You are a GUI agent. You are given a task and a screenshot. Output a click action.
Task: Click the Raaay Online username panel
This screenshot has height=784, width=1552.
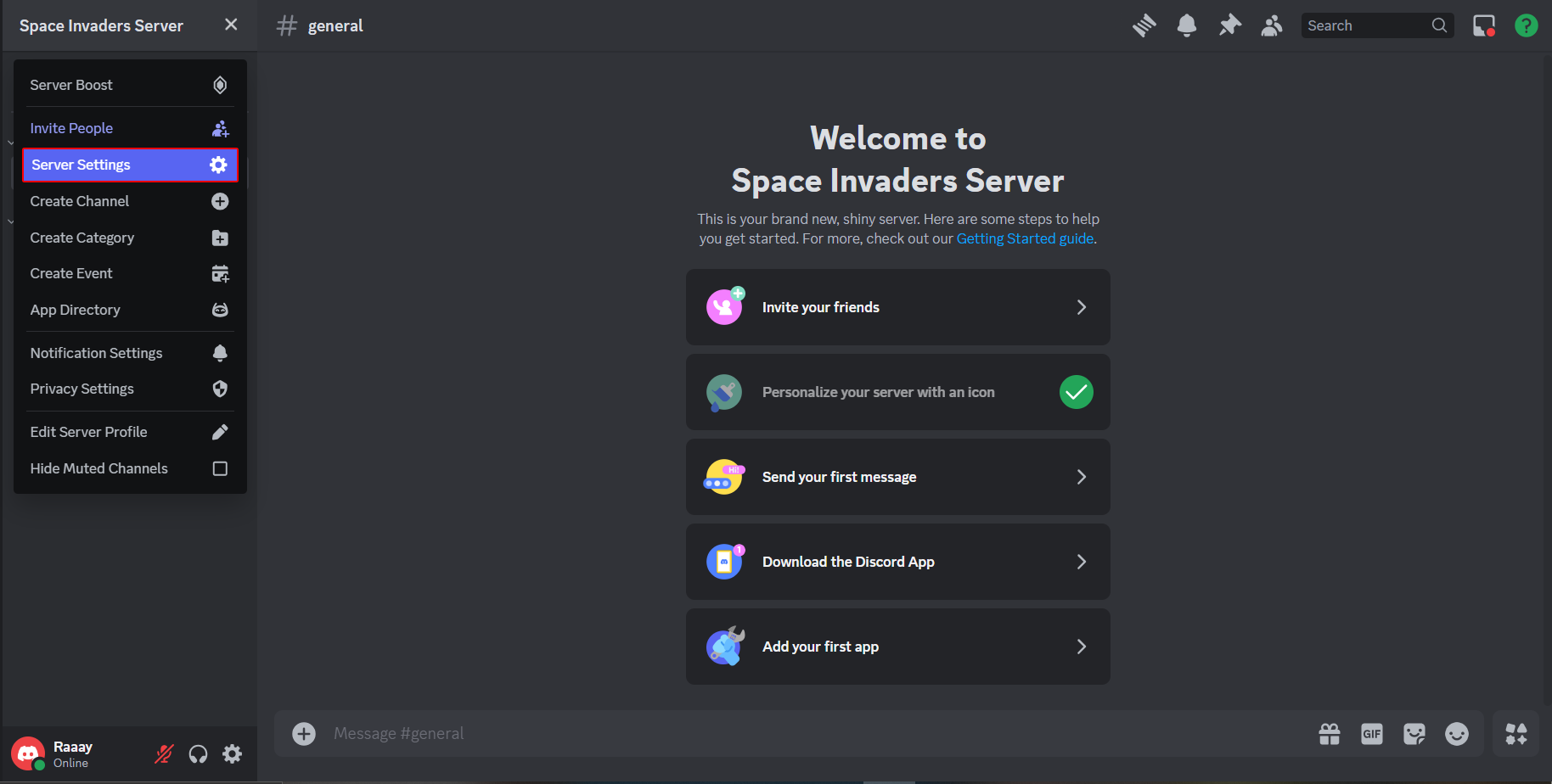tap(73, 753)
